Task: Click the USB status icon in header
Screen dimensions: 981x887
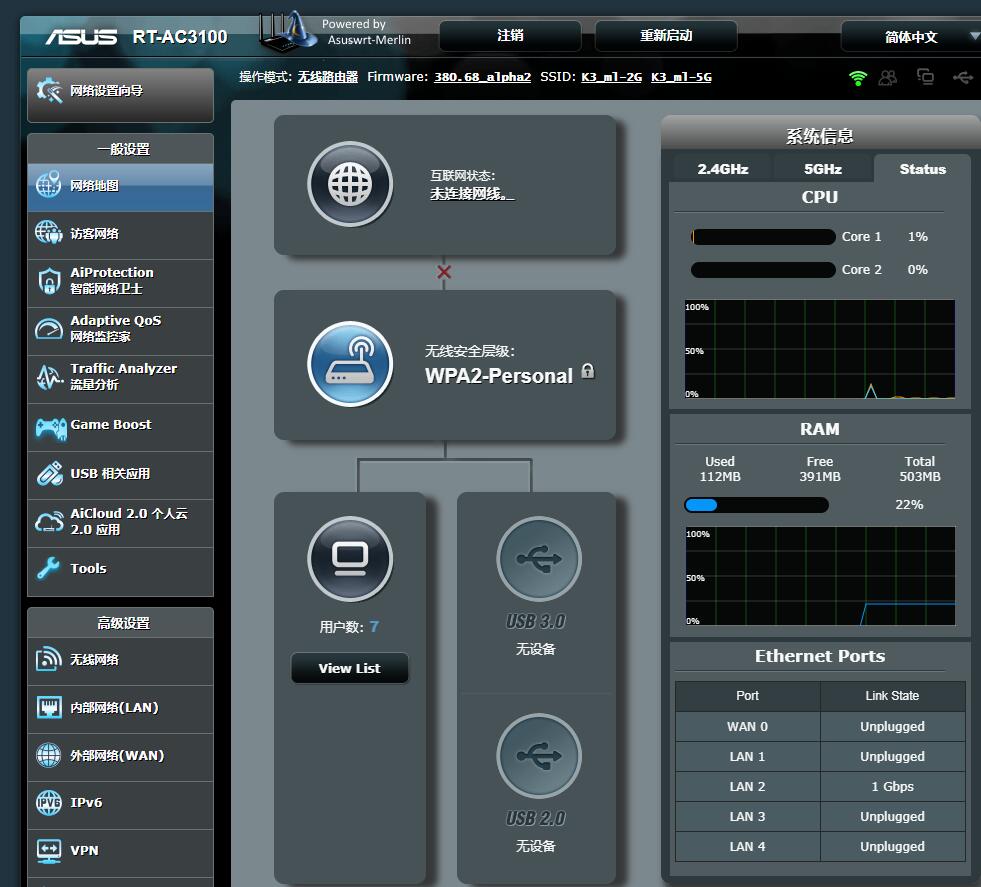Action: click(x=963, y=77)
